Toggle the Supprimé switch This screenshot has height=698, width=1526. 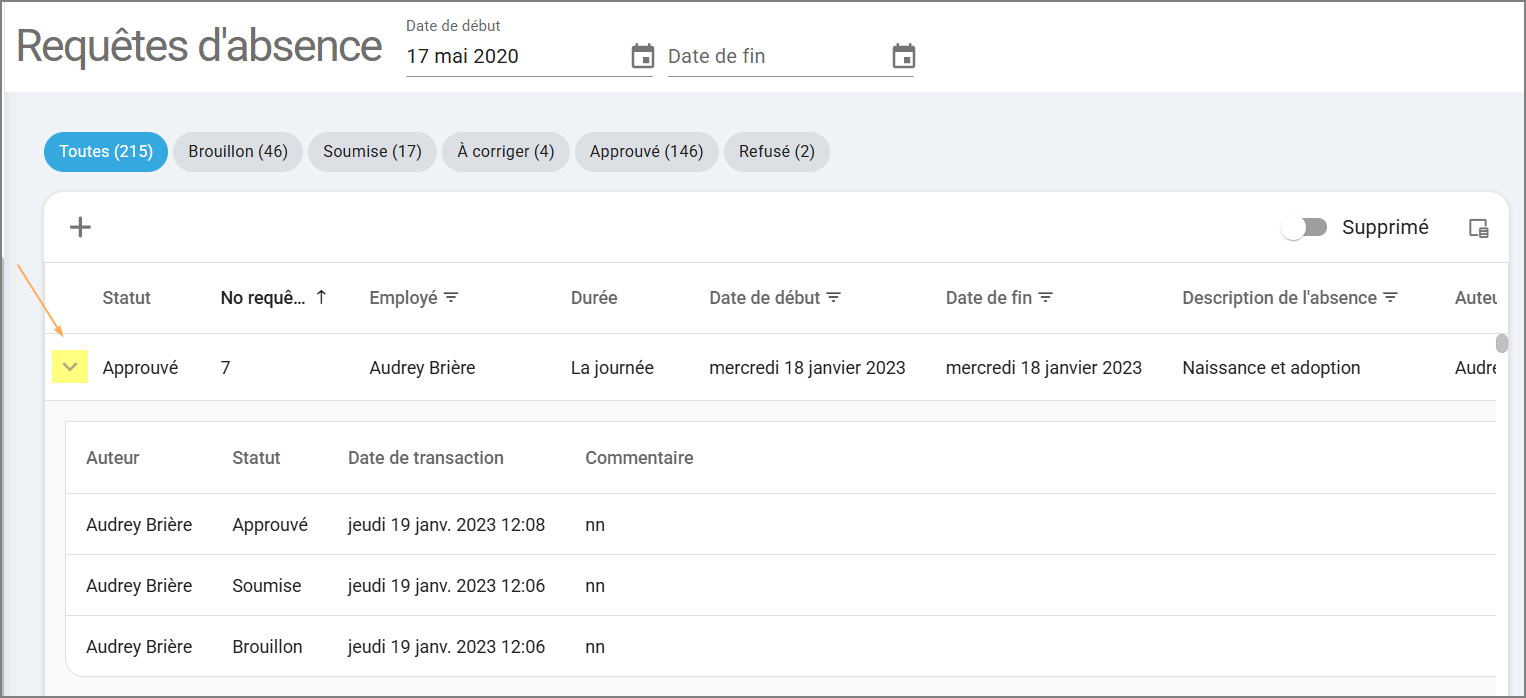pos(1305,228)
